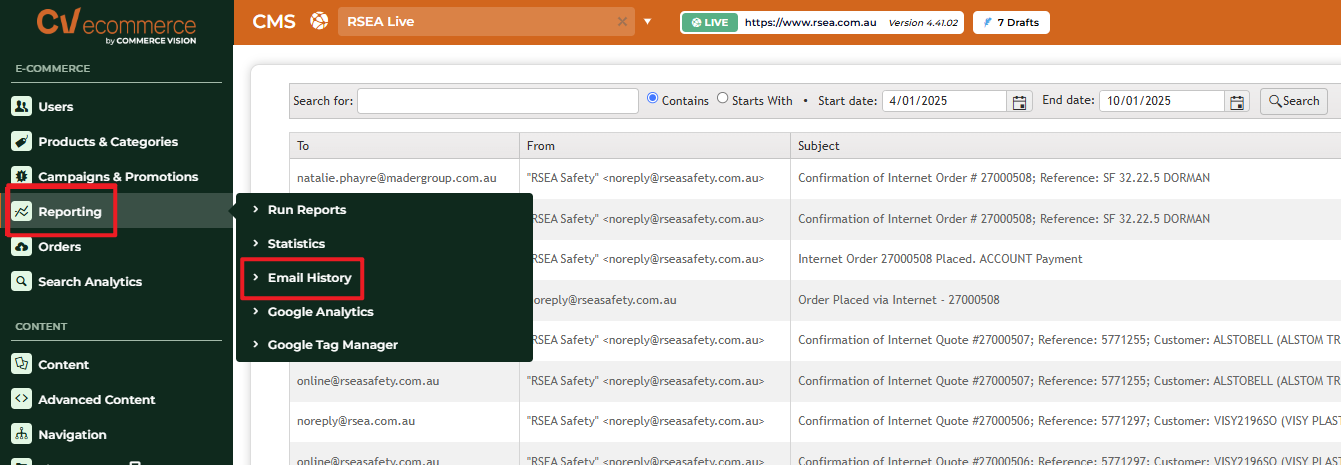Open the RSEA Live site combo box

pyautogui.click(x=486, y=21)
